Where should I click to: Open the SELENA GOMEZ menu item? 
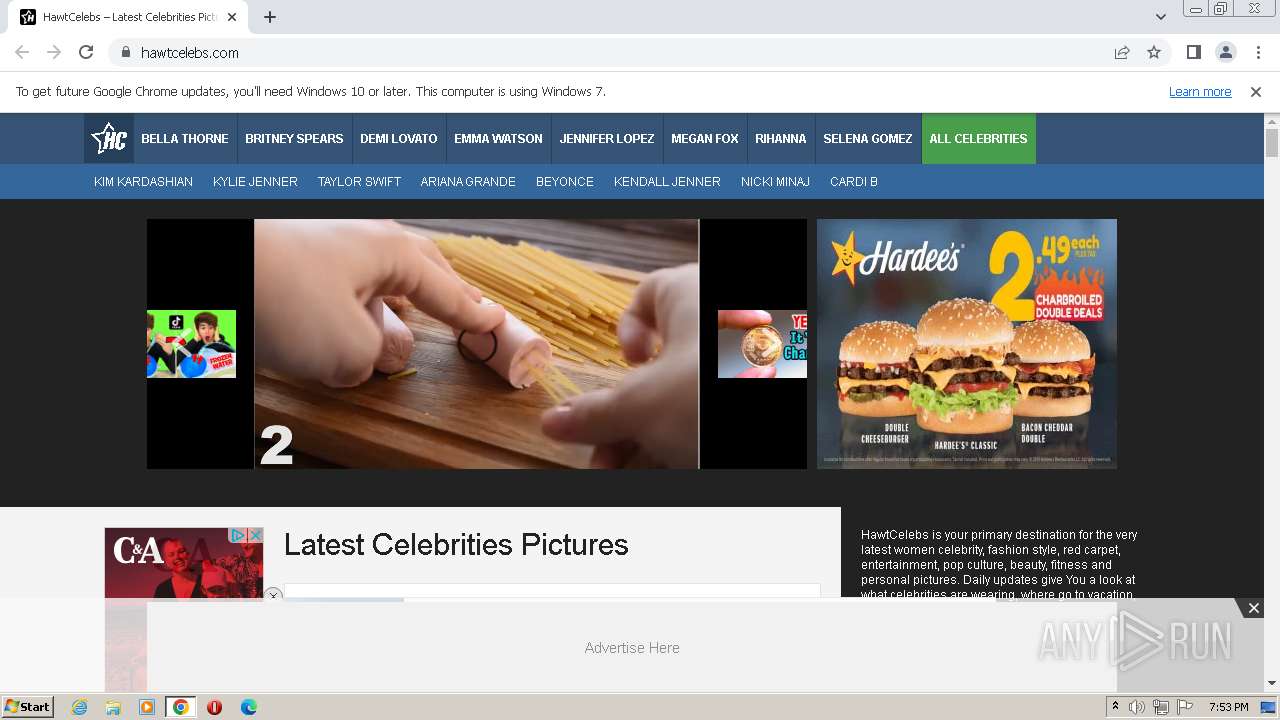[868, 139]
